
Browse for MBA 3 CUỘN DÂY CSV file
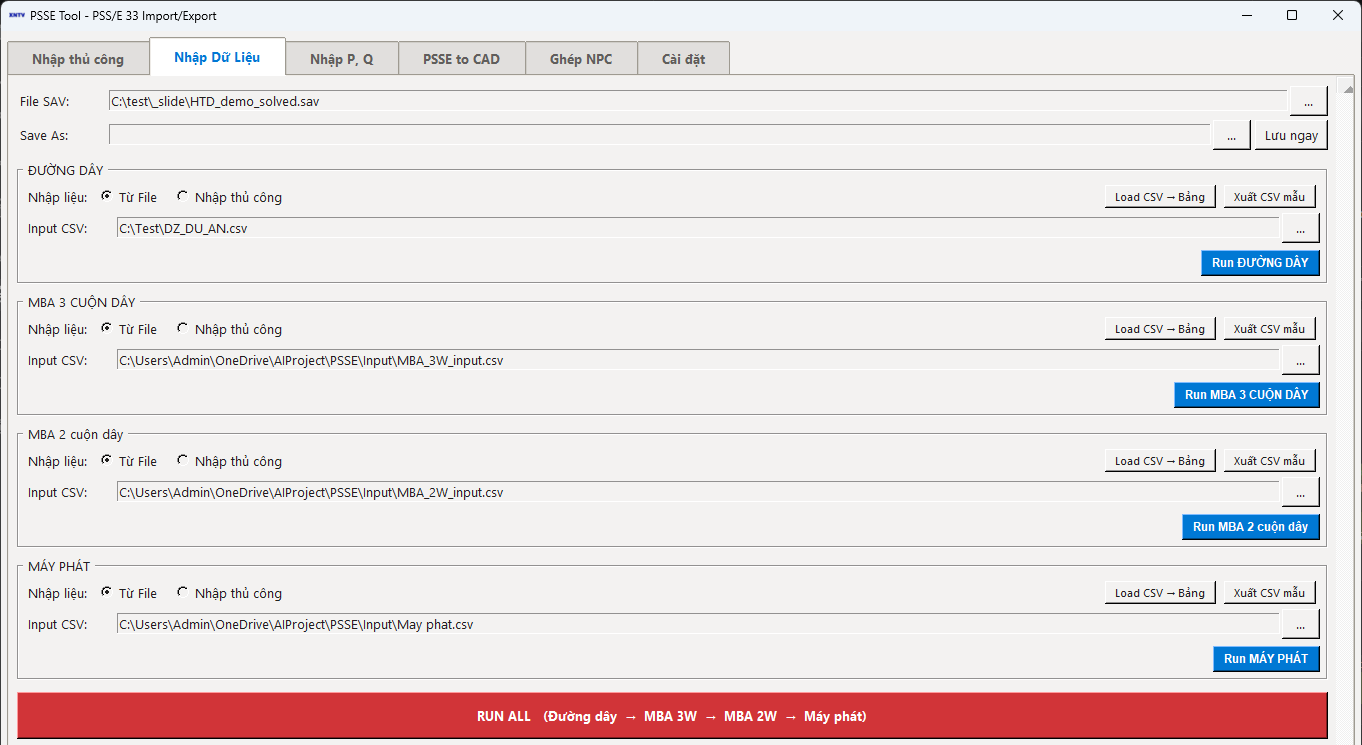tap(1300, 361)
